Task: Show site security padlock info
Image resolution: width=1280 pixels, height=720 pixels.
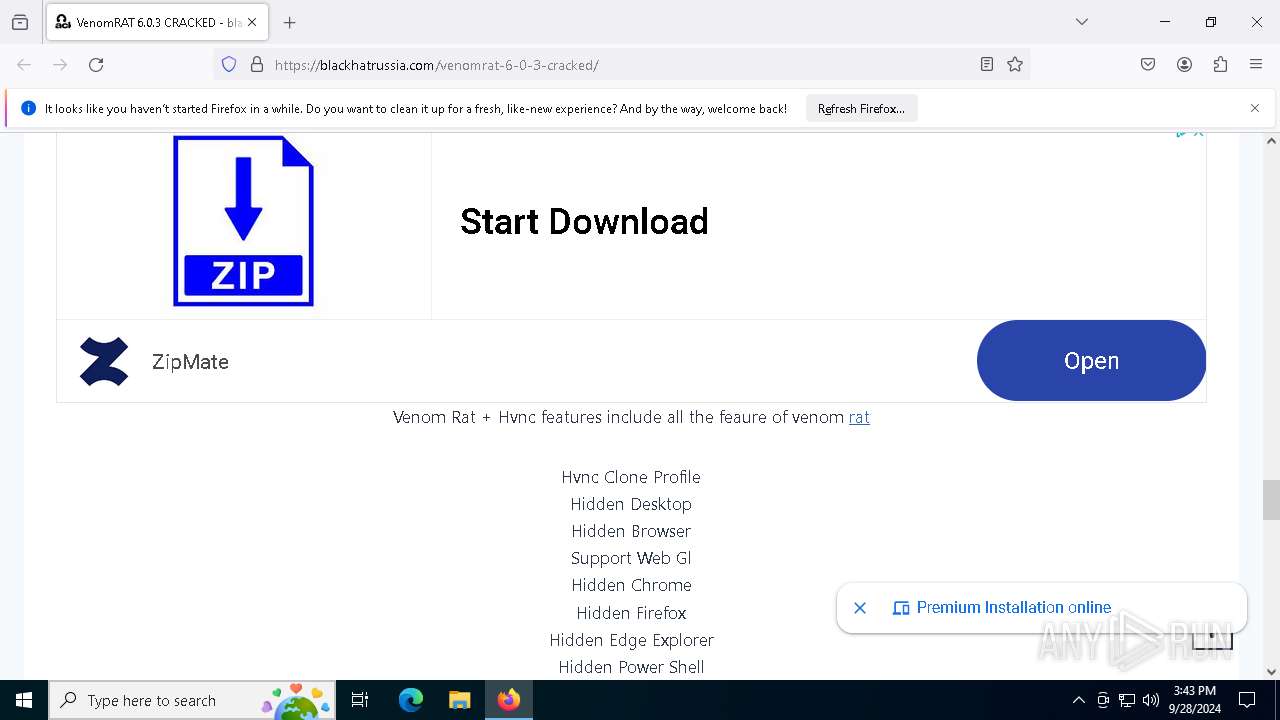Action: 257,65
